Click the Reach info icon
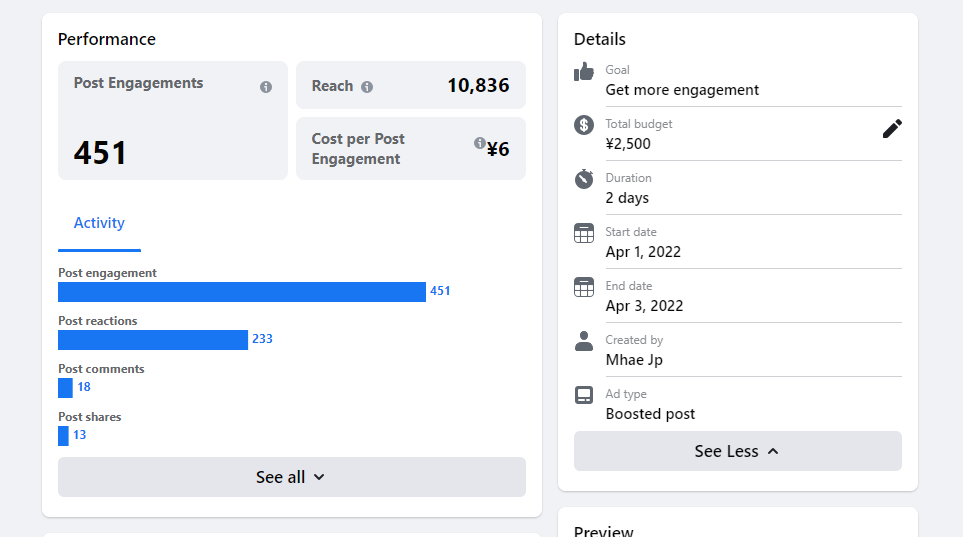 (367, 87)
